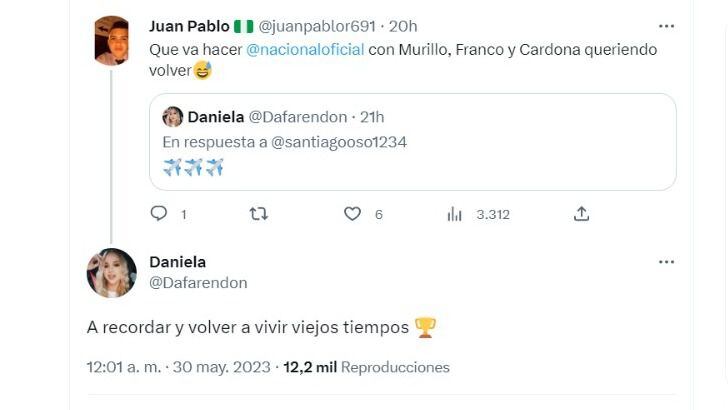Viewport: 728px width, 410px height.
Task: Click Daniela's name in the main tweet
Action: [x=177, y=262]
